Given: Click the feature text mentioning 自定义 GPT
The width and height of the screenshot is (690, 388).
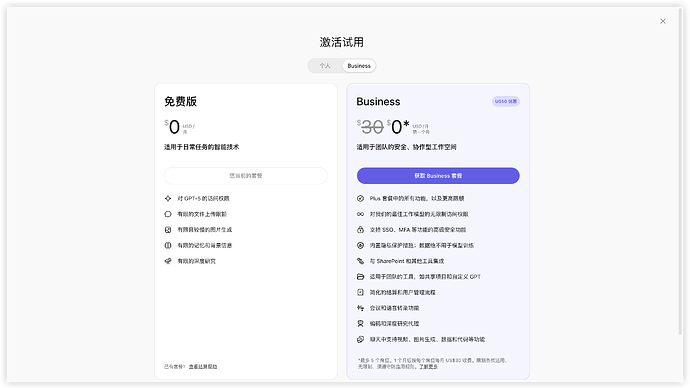Looking at the screenshot, I should tap(425, 277).
